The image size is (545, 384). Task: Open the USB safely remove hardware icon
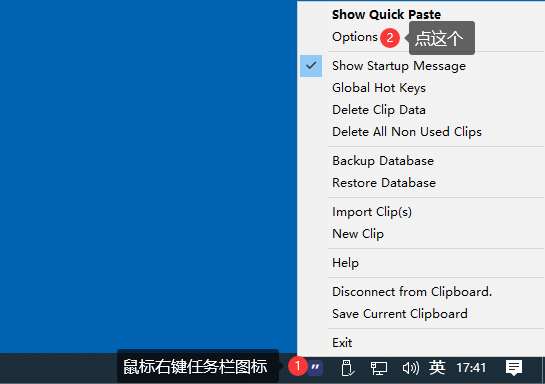click(347, 368)
